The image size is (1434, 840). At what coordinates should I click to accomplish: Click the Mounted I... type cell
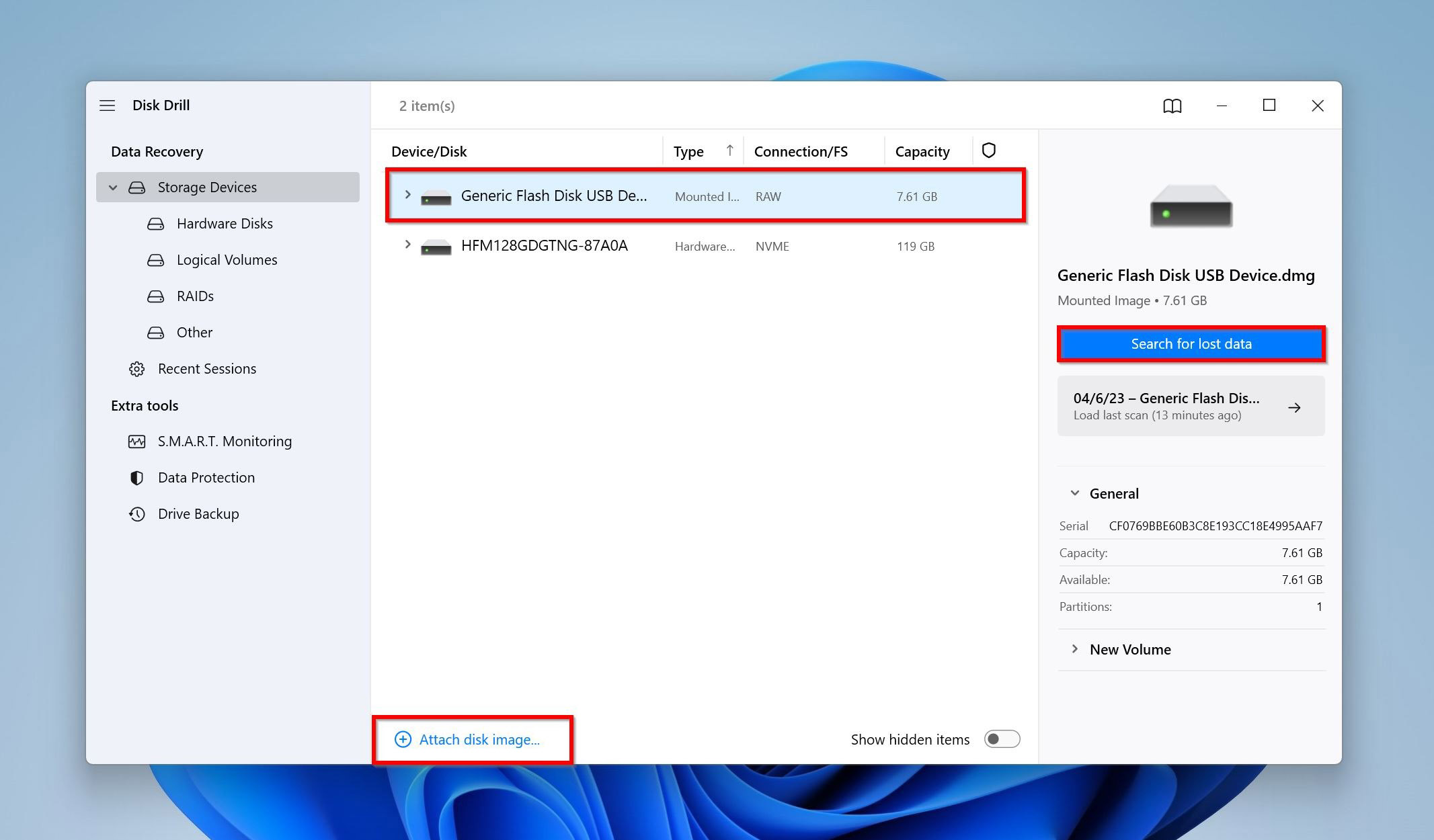point(707,197)
